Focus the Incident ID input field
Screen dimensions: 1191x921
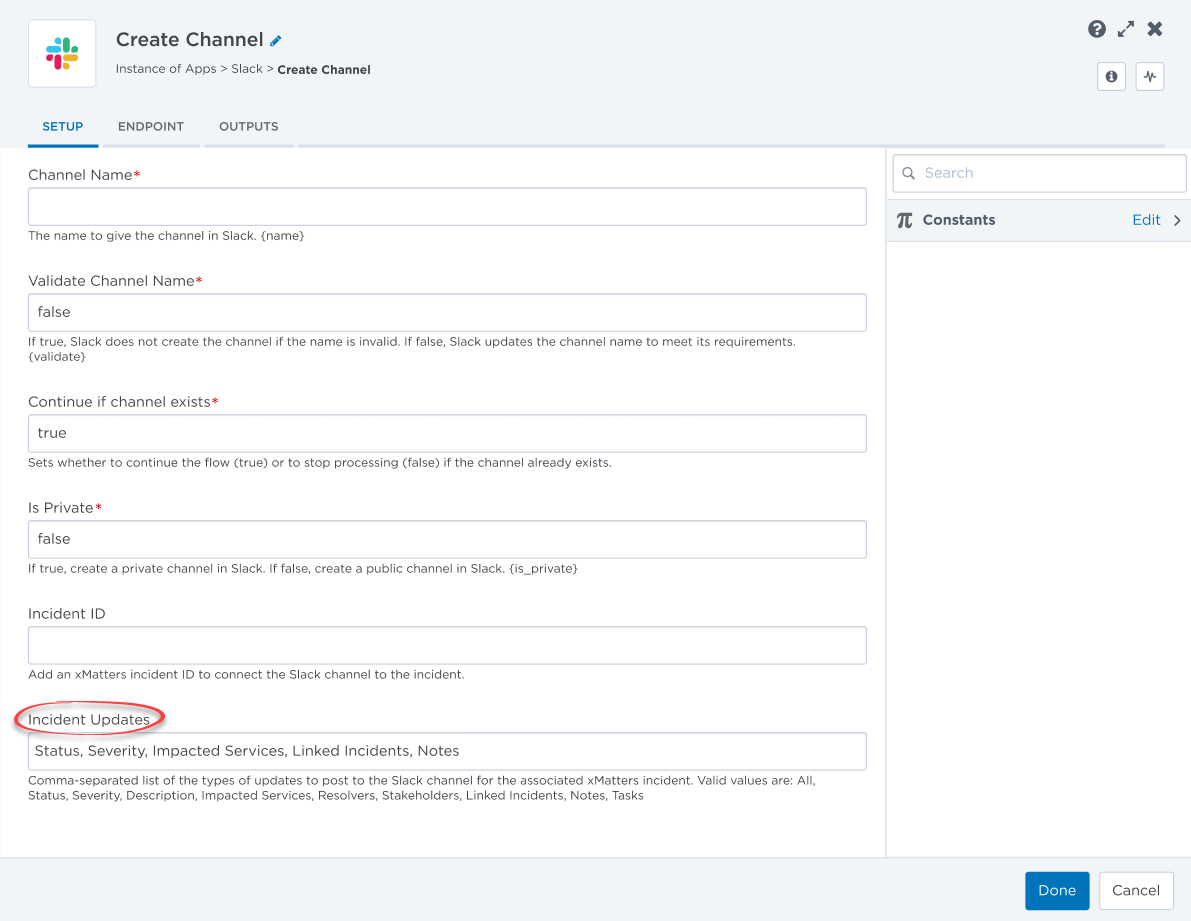click(447, 645)
